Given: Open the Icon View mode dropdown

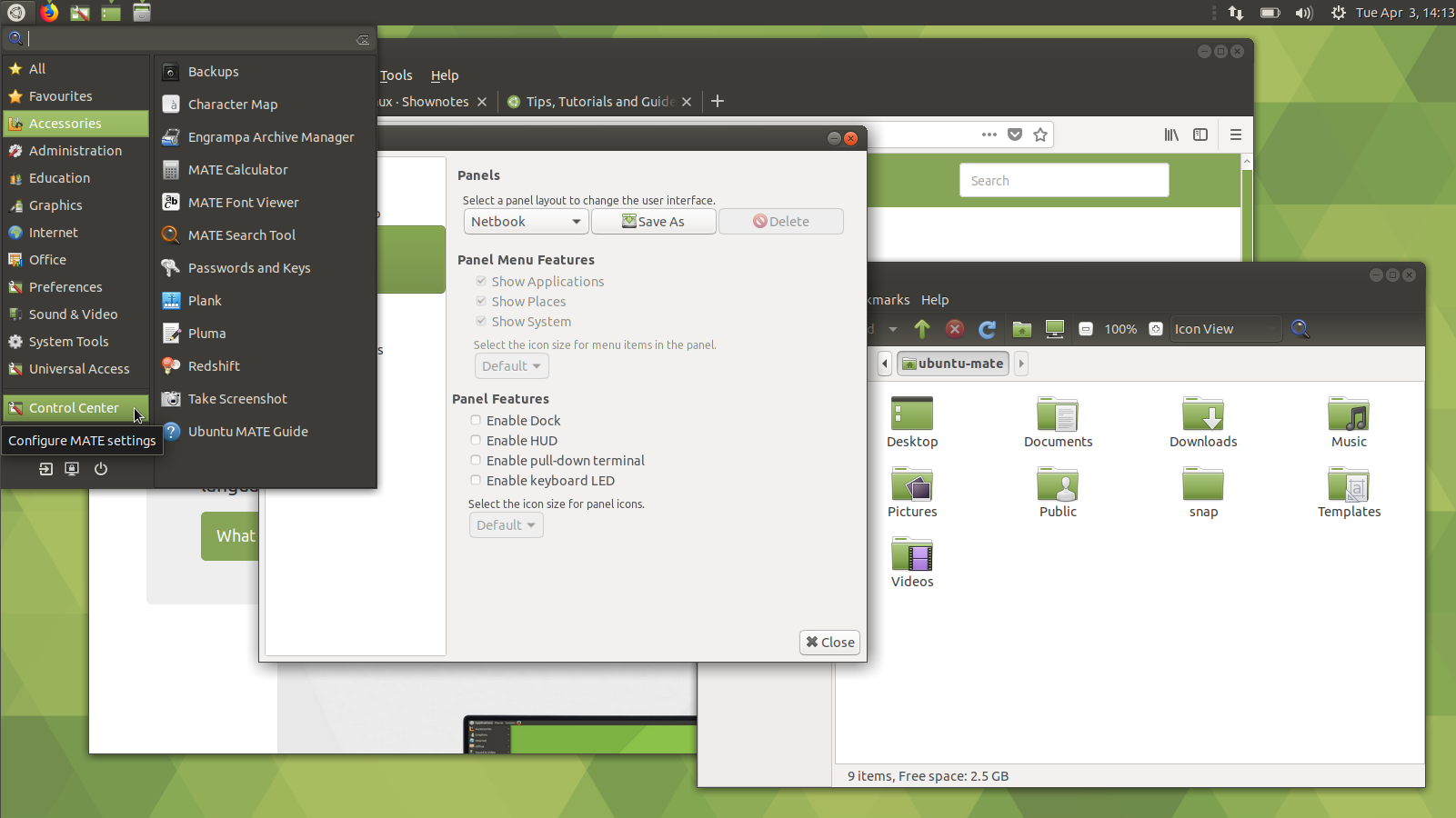Looking at the screenshot, I should point(1225,329).
